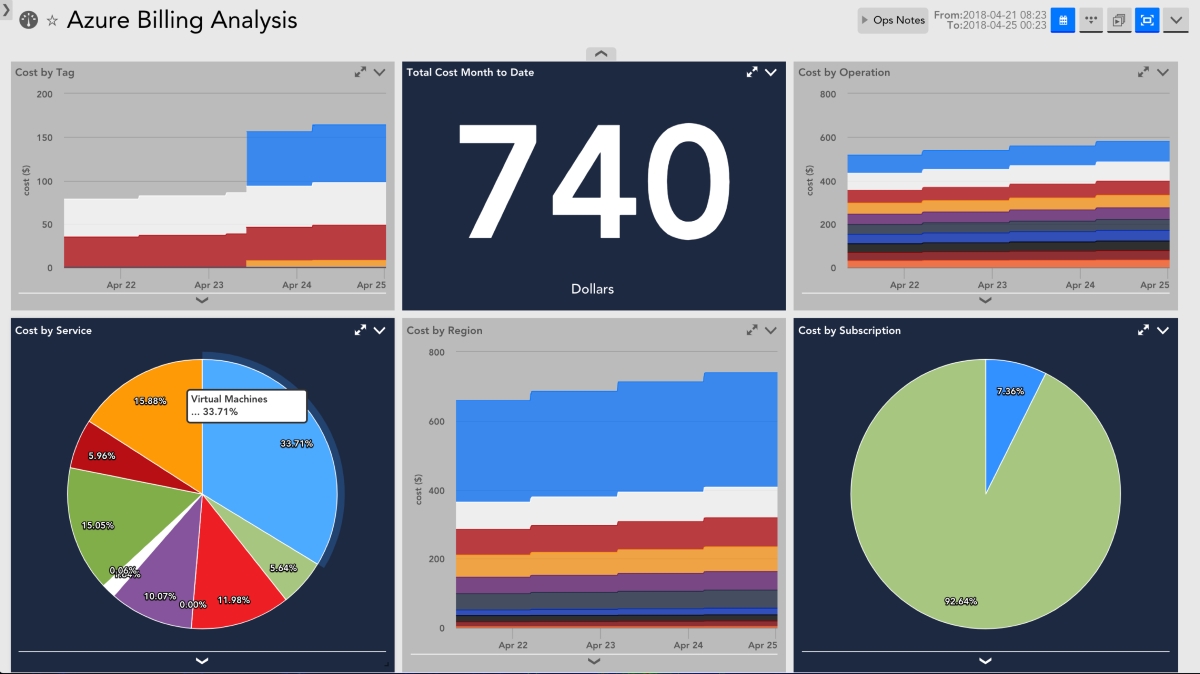Click the three-dots token dropdown icon
The height and width of the screenshot is (674, 1200).
pyautogui.click(x=1091, y=20)
